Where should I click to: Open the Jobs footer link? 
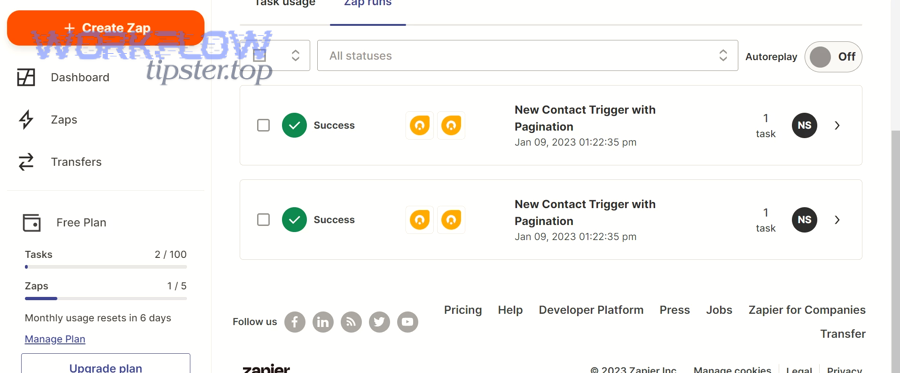[x=719, y=310]
